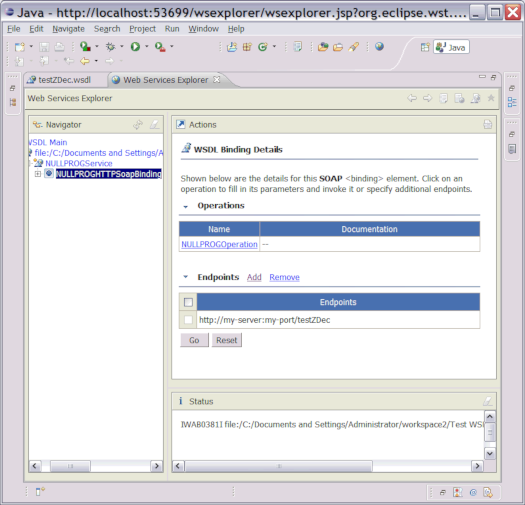Select the Java perspective button

[x=451, y=47]
